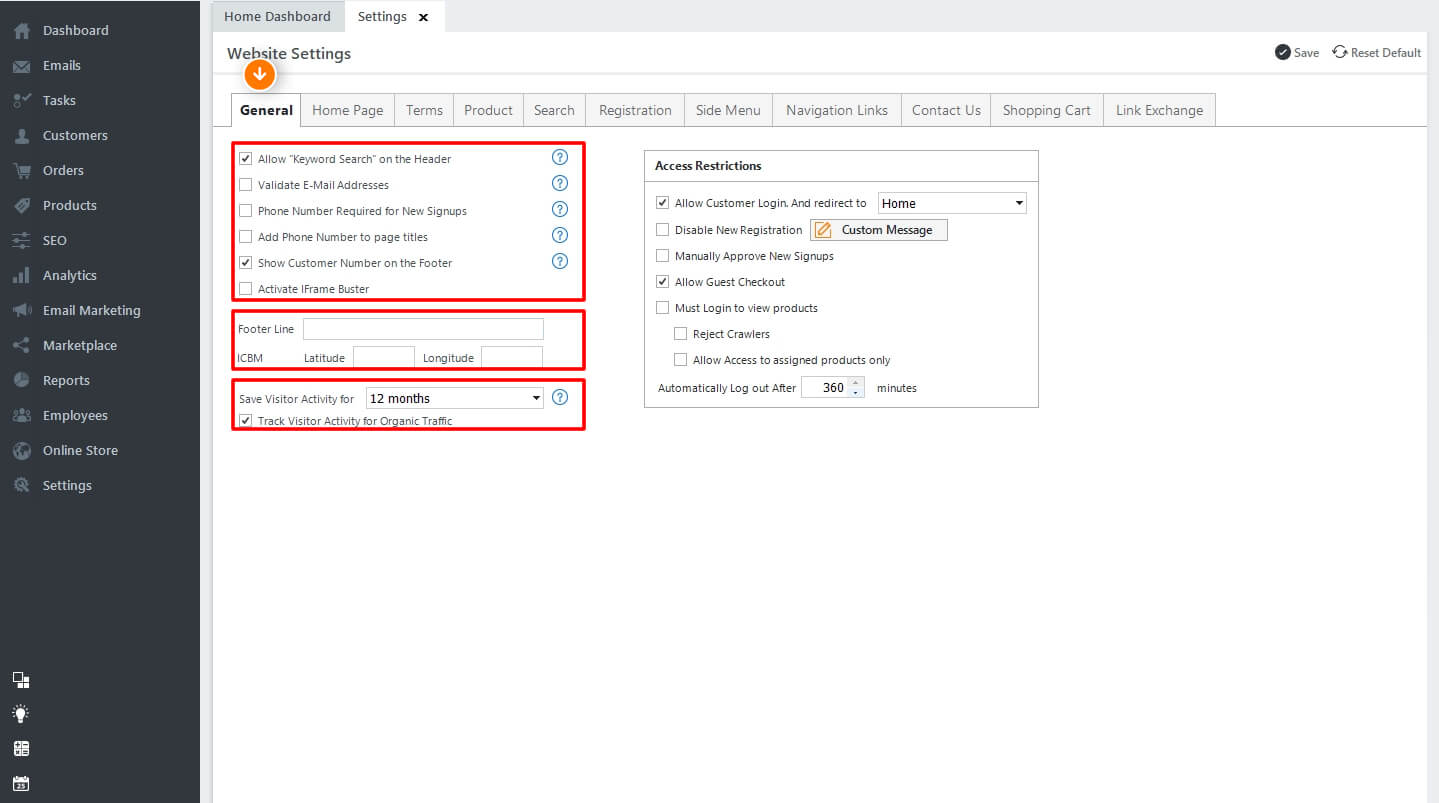1439x803 pixels.
Task: Toggle Allow Customer Login checkbox
Action: point(662,203)
